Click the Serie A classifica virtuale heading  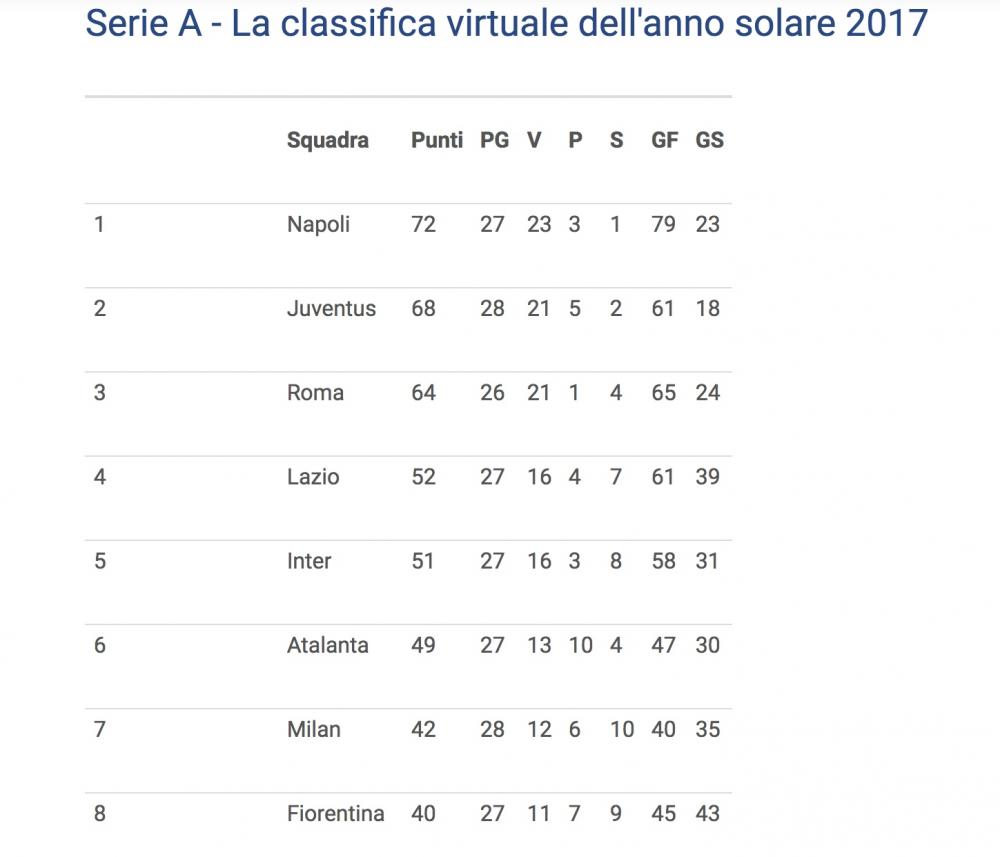[x=506, y=24]
